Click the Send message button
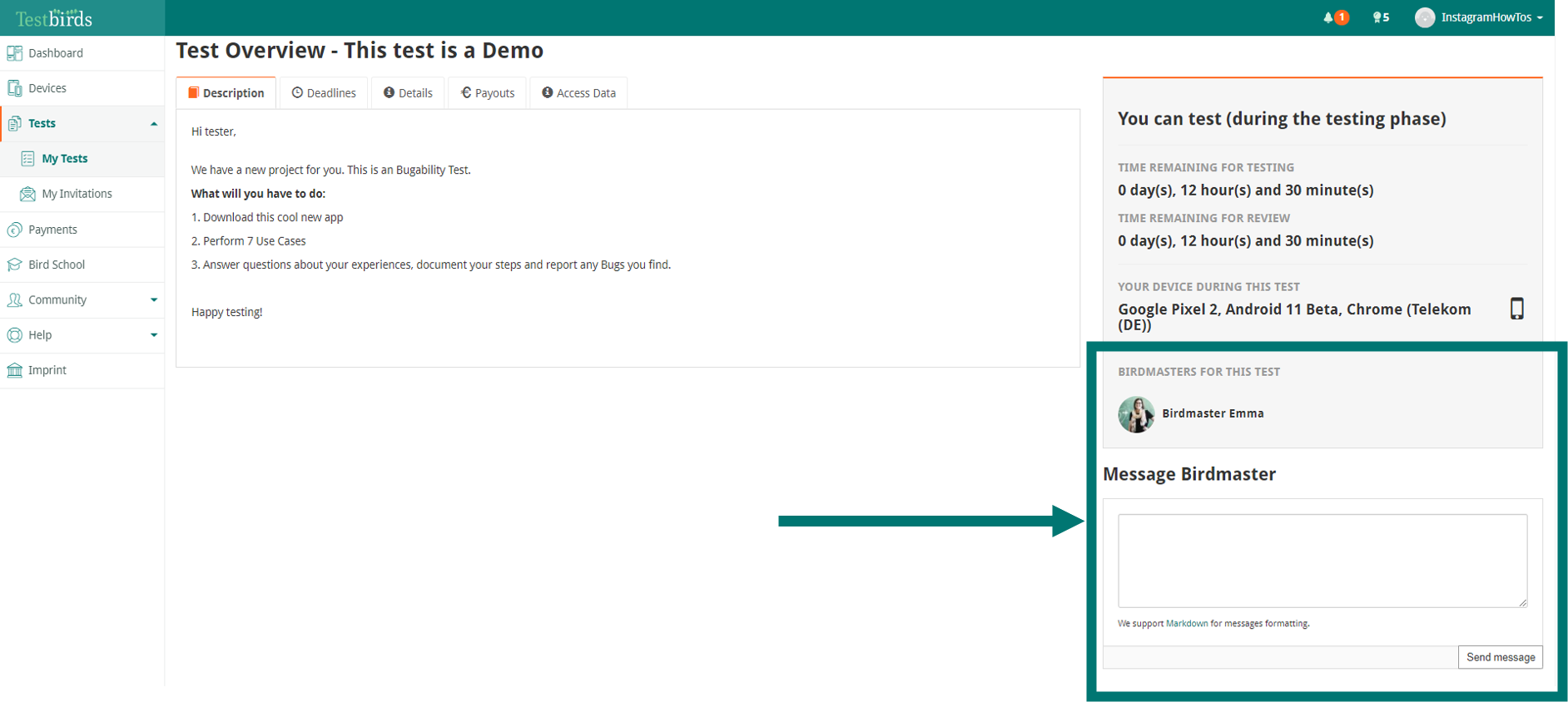The image size is (1568, 702). click(1501, 657)
